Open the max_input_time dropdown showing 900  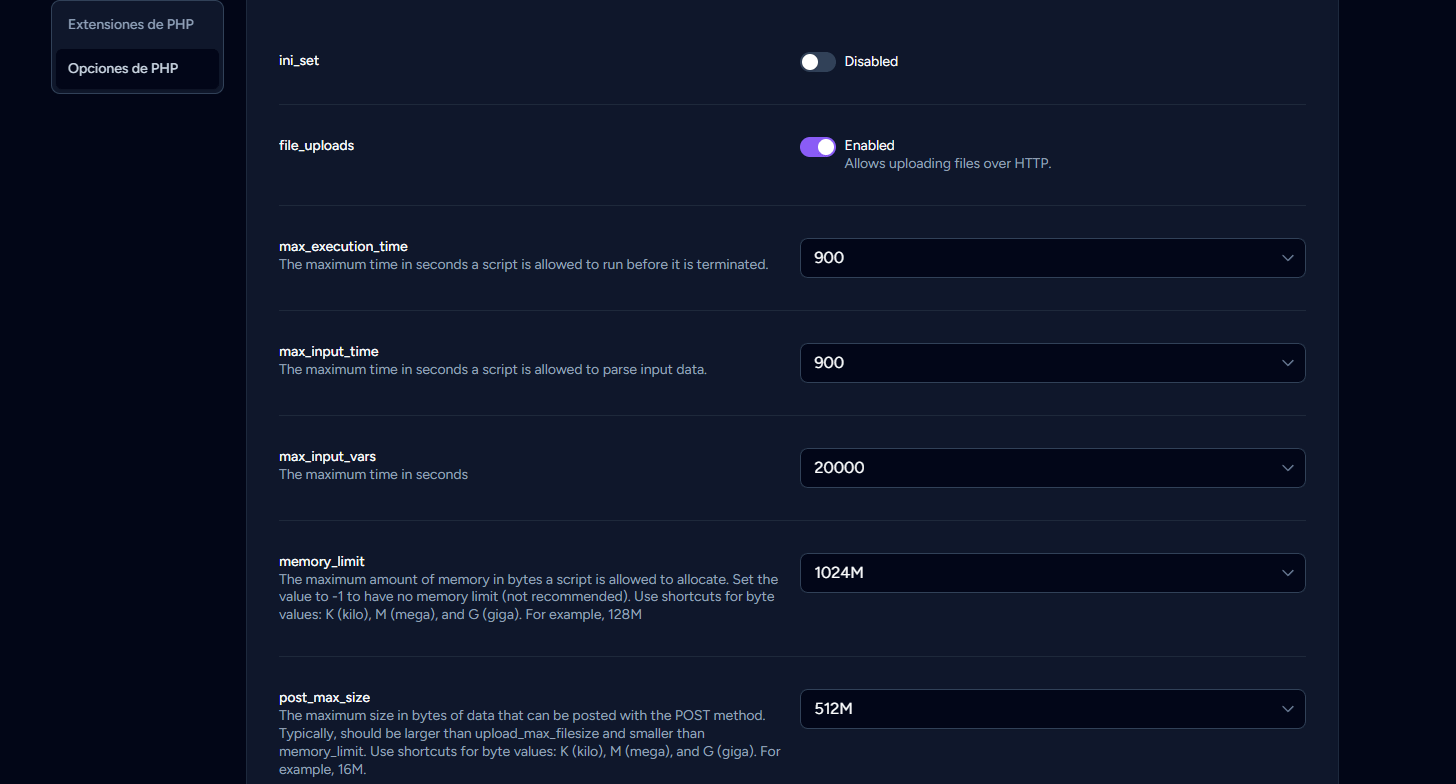coord(1040,363)
